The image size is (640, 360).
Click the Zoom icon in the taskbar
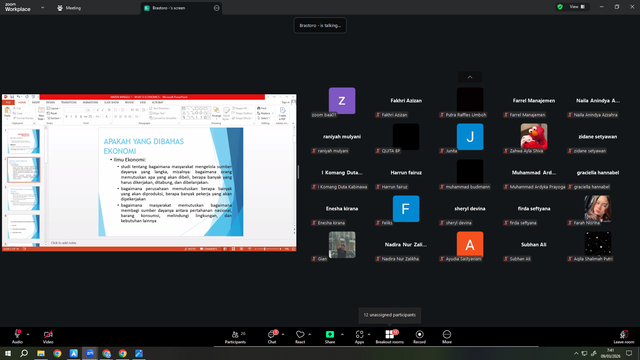pos(90,353)
